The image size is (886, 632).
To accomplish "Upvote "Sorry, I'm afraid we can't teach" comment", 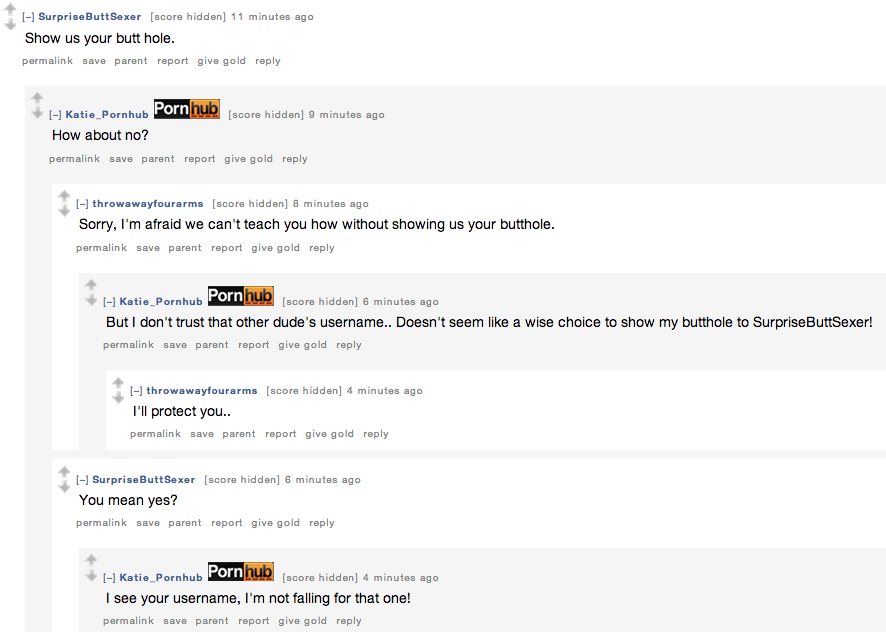I will click(64, 196).
